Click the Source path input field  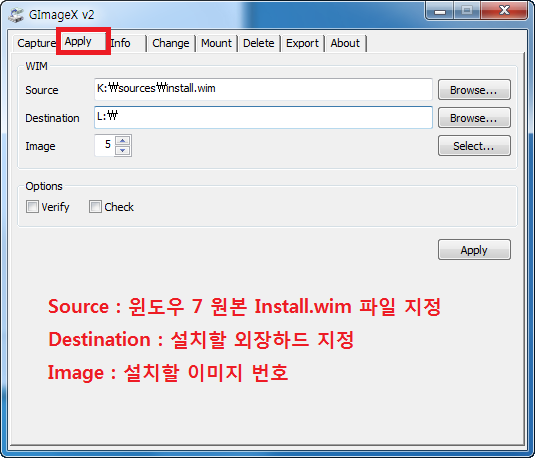point(263,89)
